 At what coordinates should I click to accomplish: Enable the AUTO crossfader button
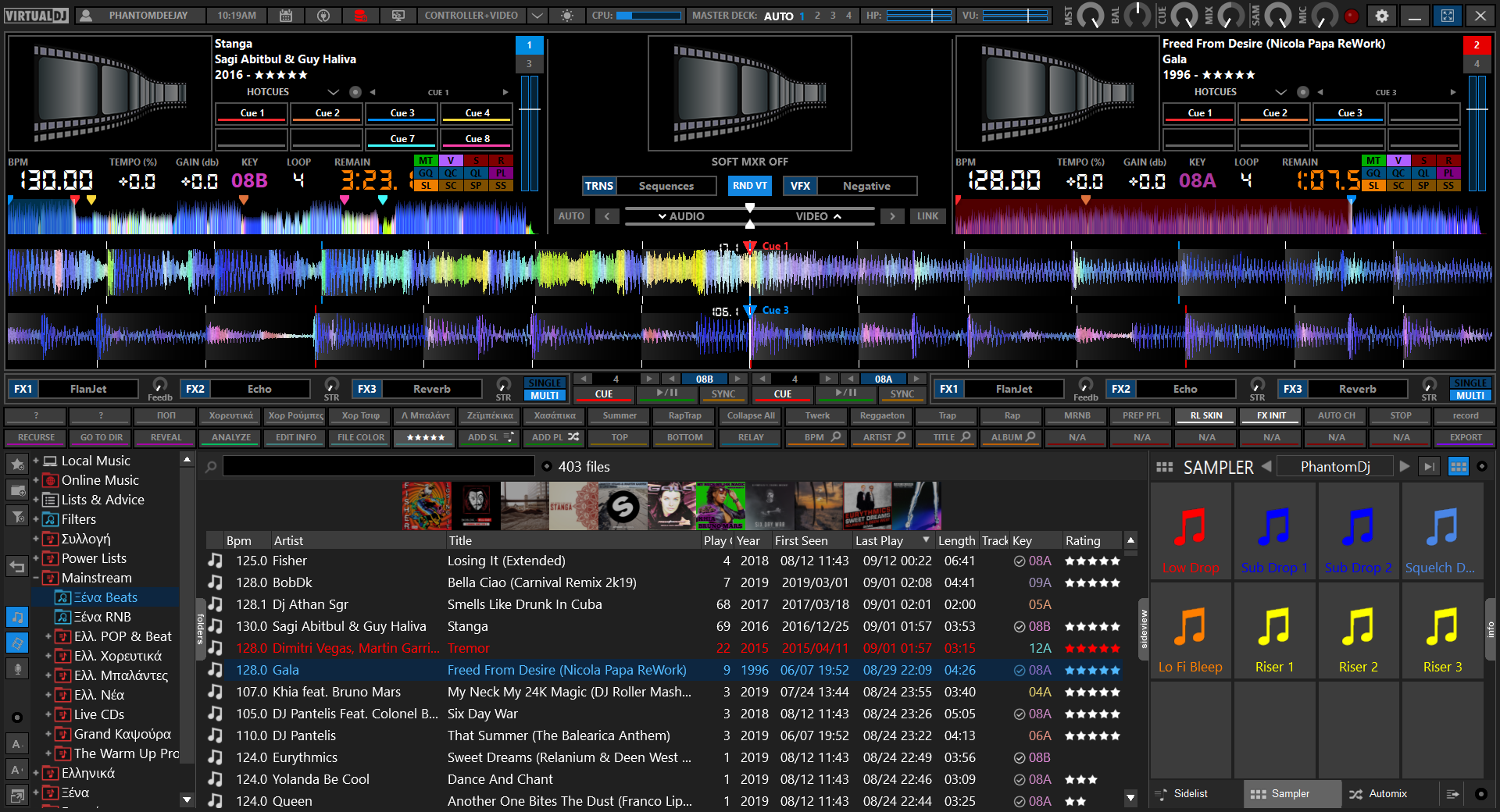[571, 216]
